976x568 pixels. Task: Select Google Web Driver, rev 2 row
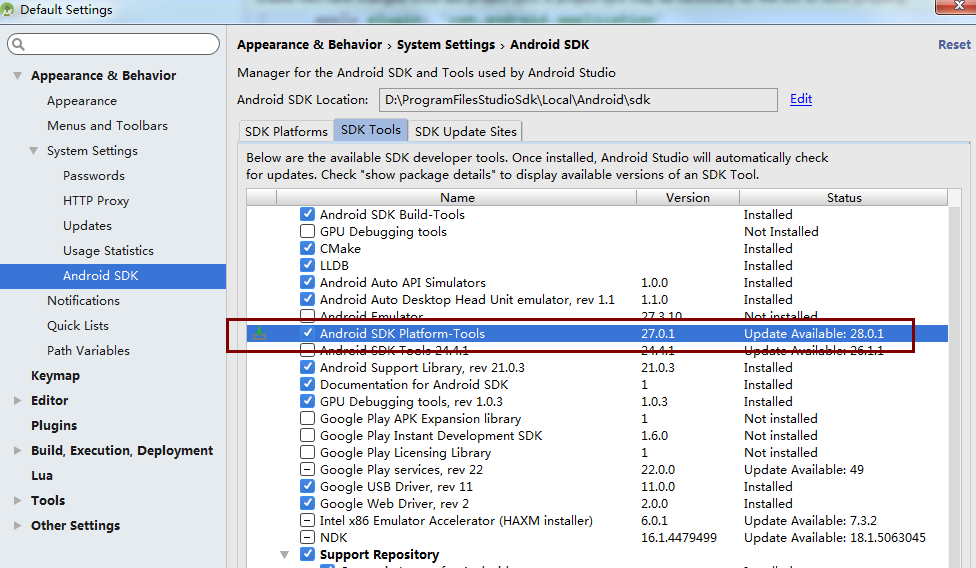pyautogui.click(x=597, y=503)
